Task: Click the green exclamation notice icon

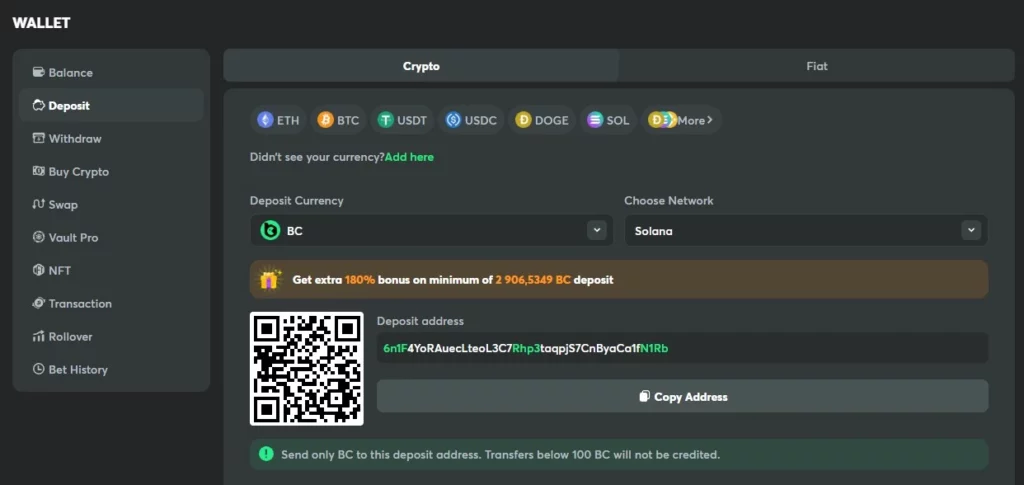Action: coord(266,454)
